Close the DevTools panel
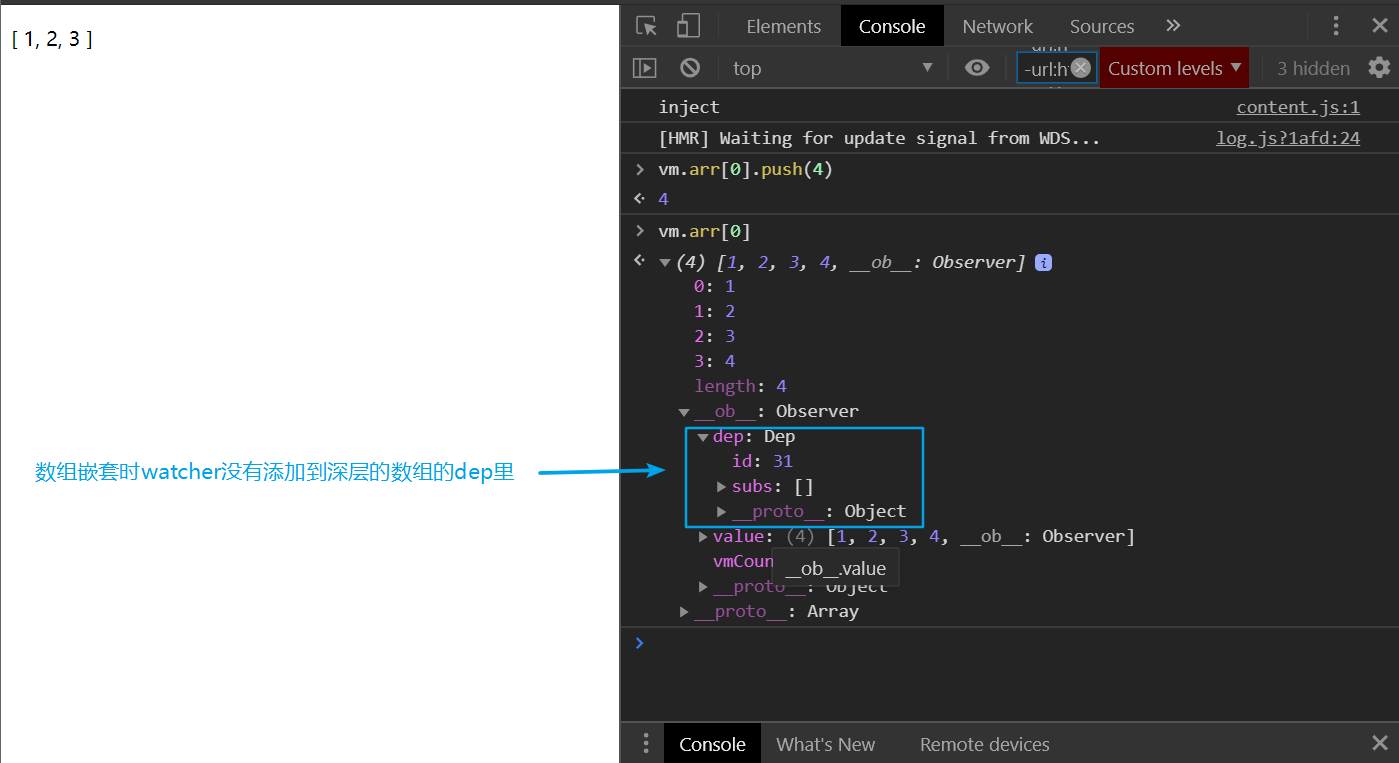Image resolution: width=1399 pixels, height=763 pixels. click(1380, 26)
